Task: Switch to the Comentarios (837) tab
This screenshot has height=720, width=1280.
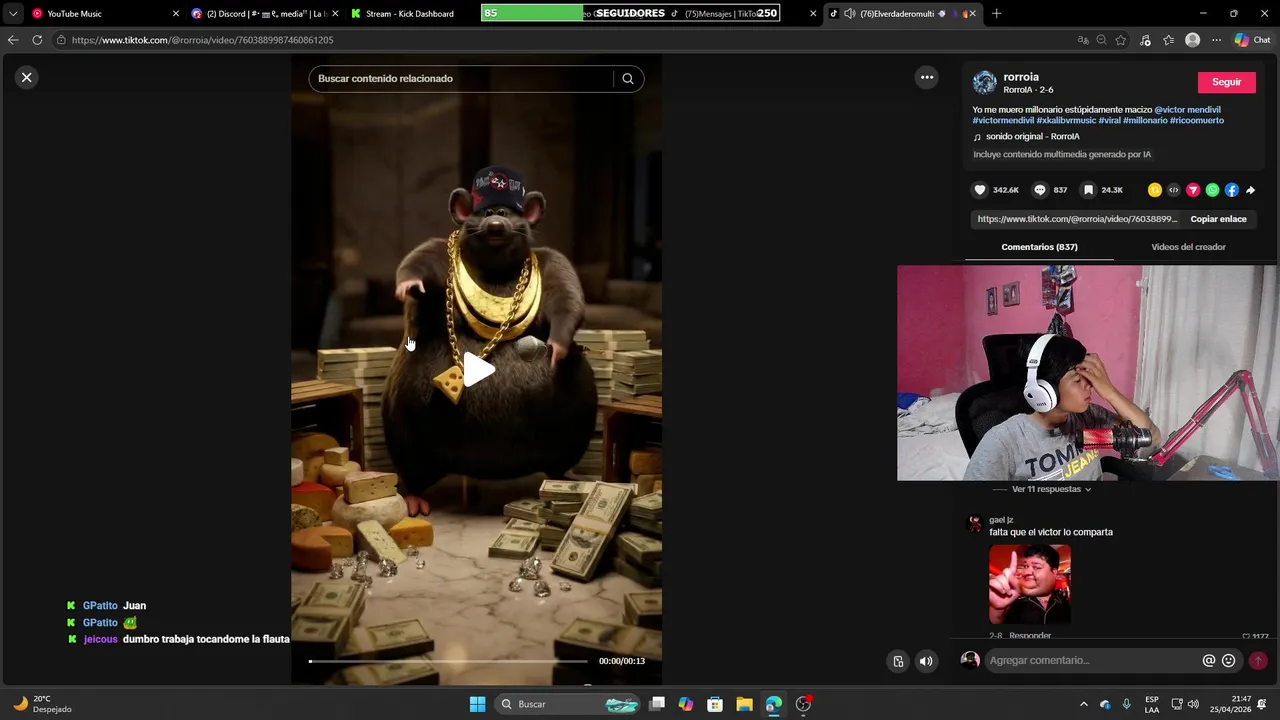Action: (1039, 247)
